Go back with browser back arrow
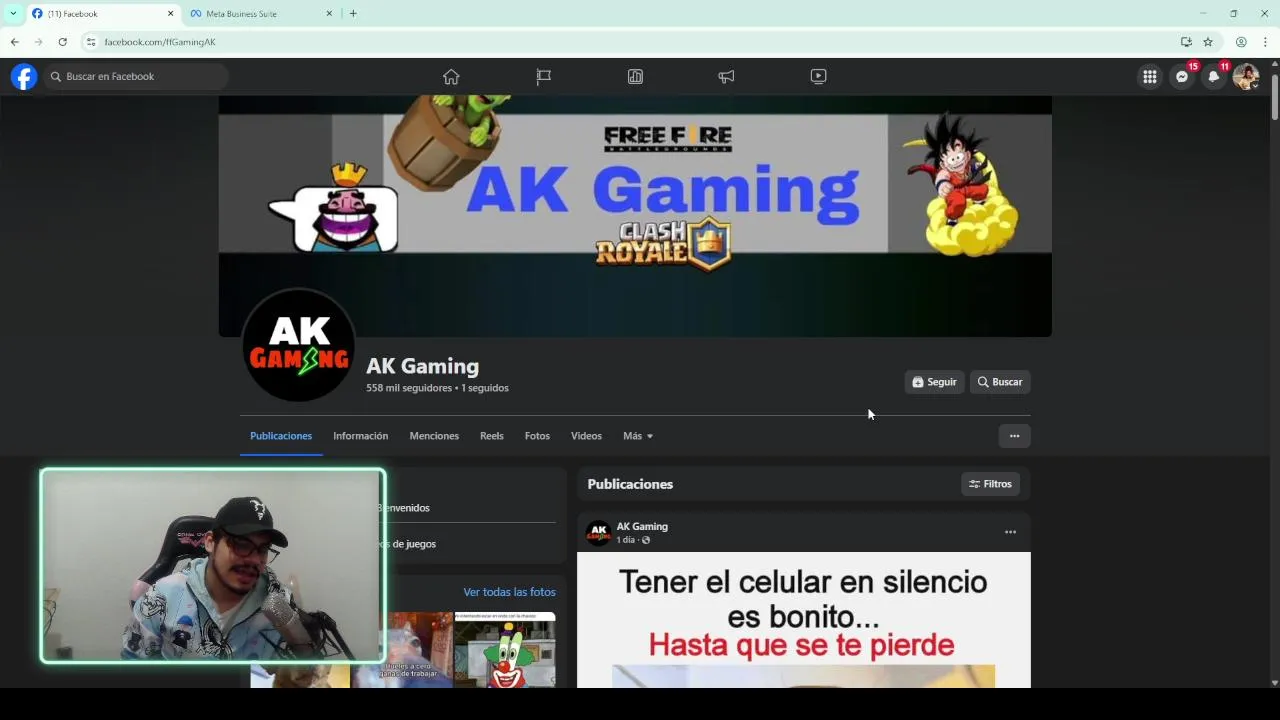The width and height of the screenshot is (1280, 720). (x=14, y=42)
